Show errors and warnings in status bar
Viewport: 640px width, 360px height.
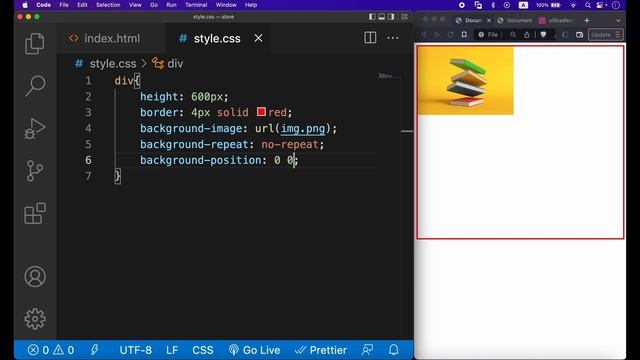[51, 350]
